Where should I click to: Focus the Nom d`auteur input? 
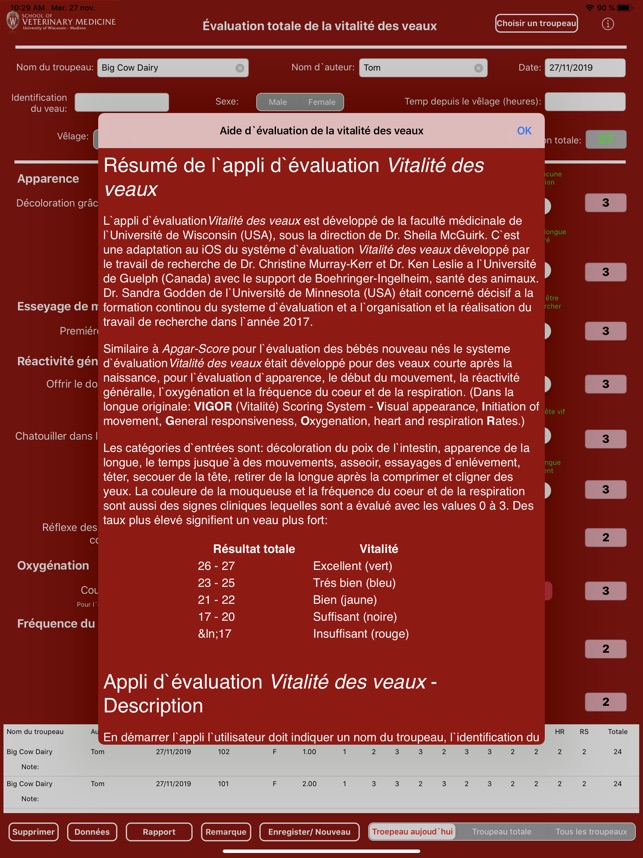[423, 68]
